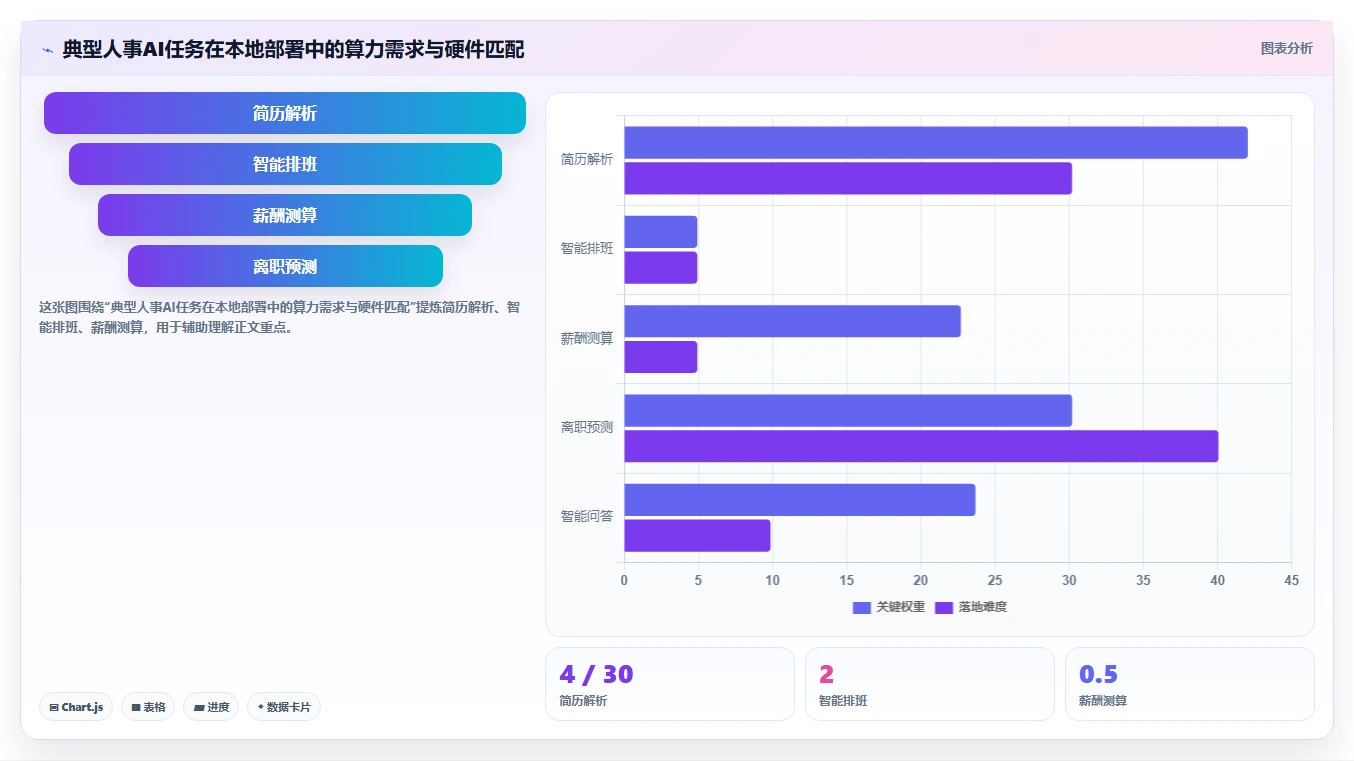Click the 离职预测 y-axis label
Viewport: 1354px width, 761px height.
(587, 427)
